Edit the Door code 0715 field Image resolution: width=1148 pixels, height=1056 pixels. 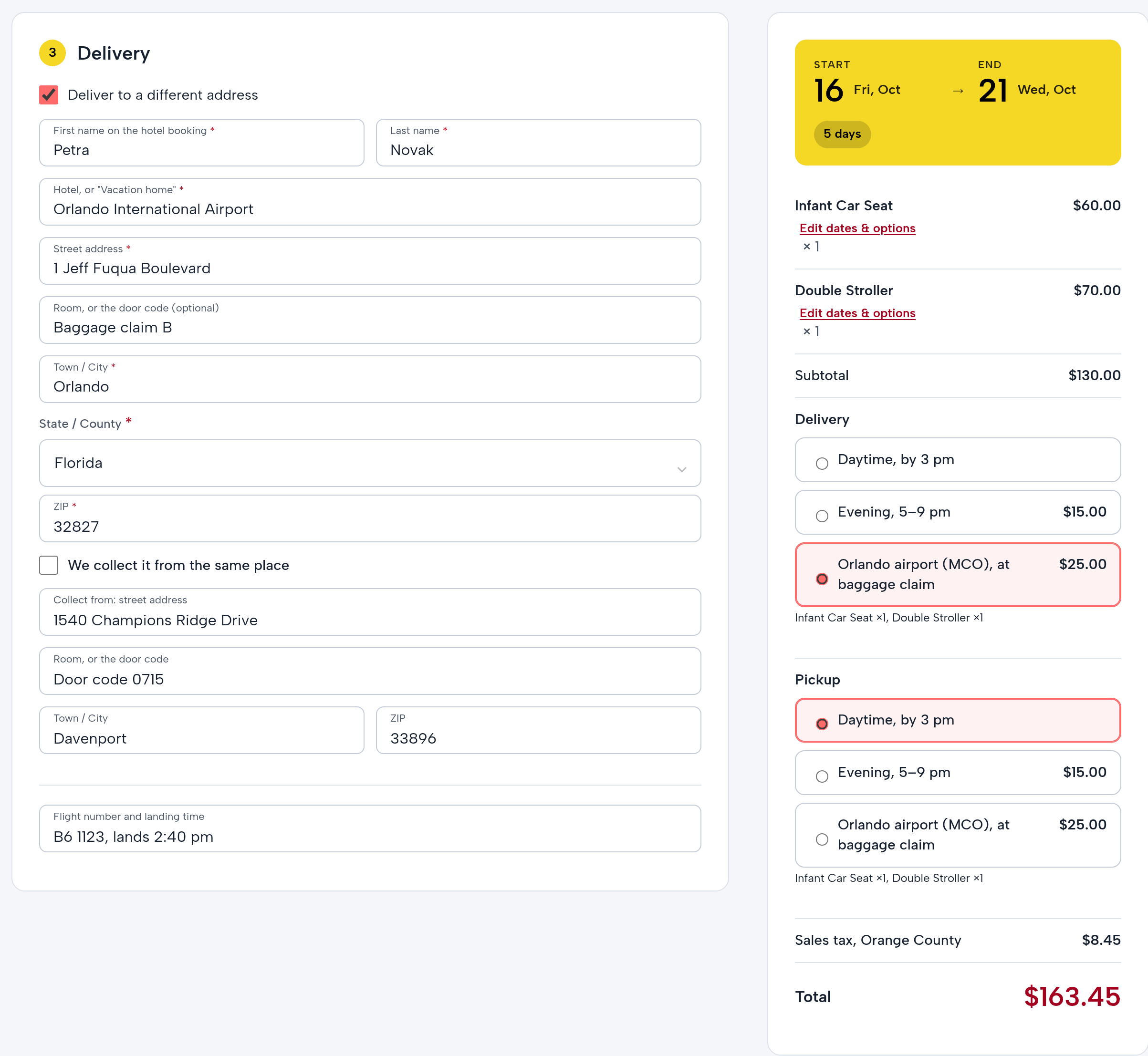pyautogui.click(x=370, y=672)
